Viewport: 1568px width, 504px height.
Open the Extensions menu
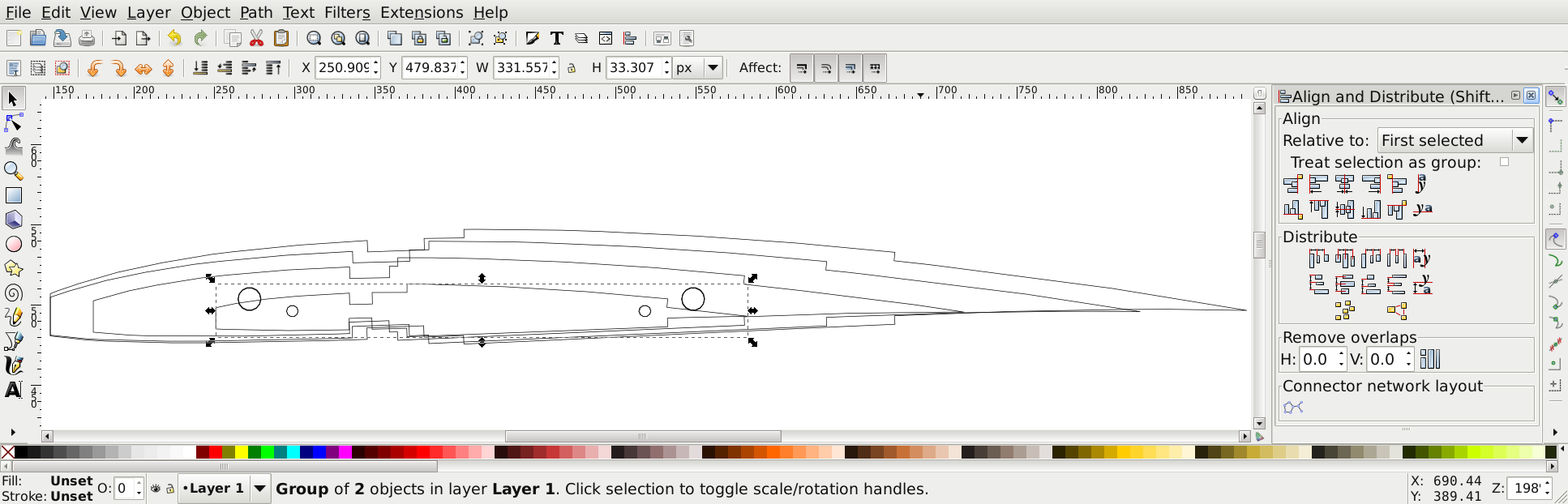(422, 12)
